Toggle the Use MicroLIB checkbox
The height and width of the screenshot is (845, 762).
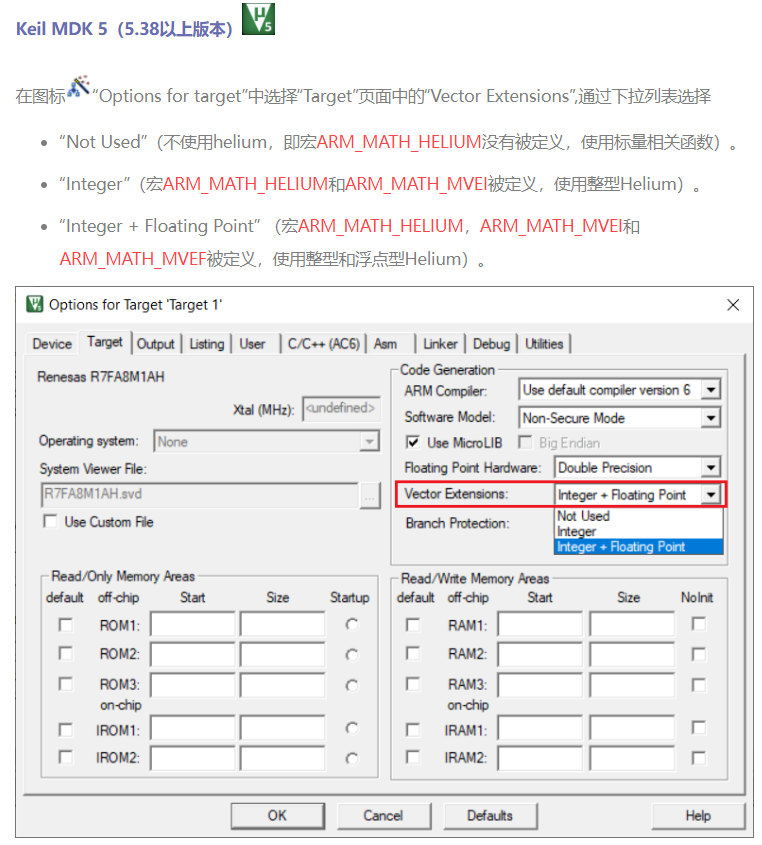point(413,442)
